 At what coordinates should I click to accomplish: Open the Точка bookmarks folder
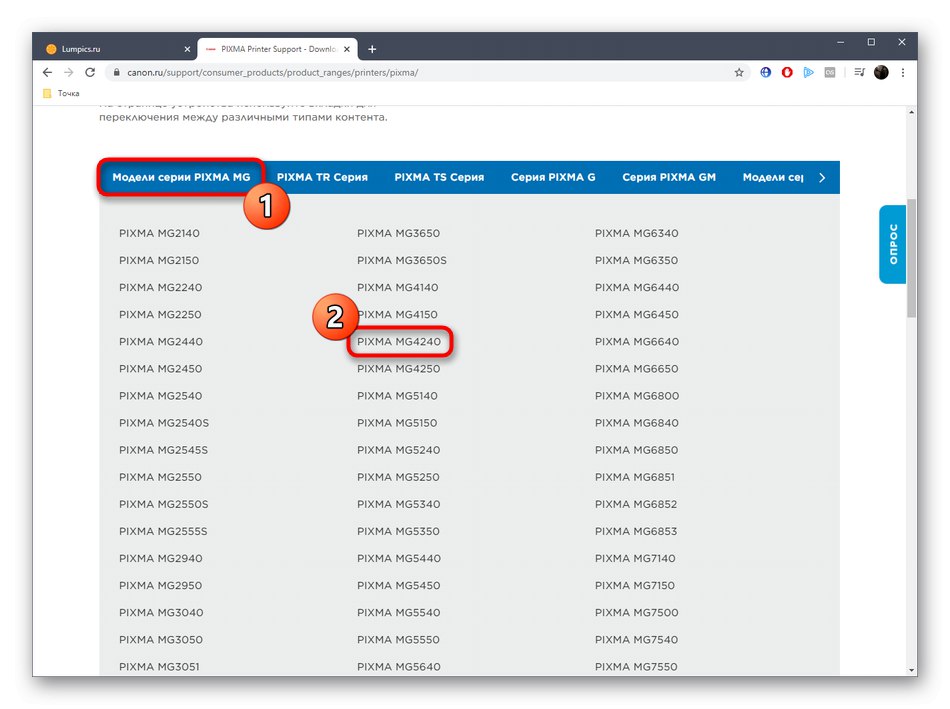[61, 93]
